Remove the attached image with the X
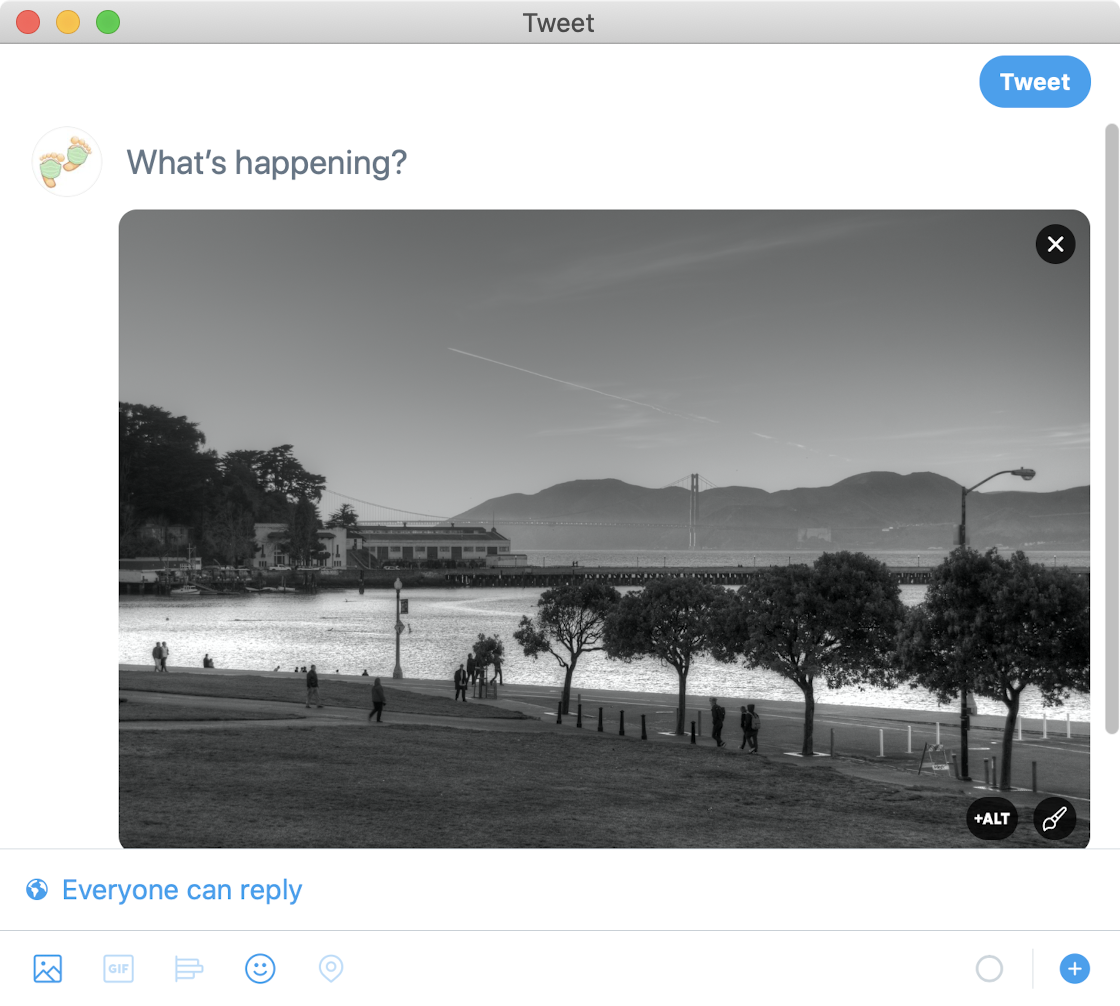 coord(1055,244)
